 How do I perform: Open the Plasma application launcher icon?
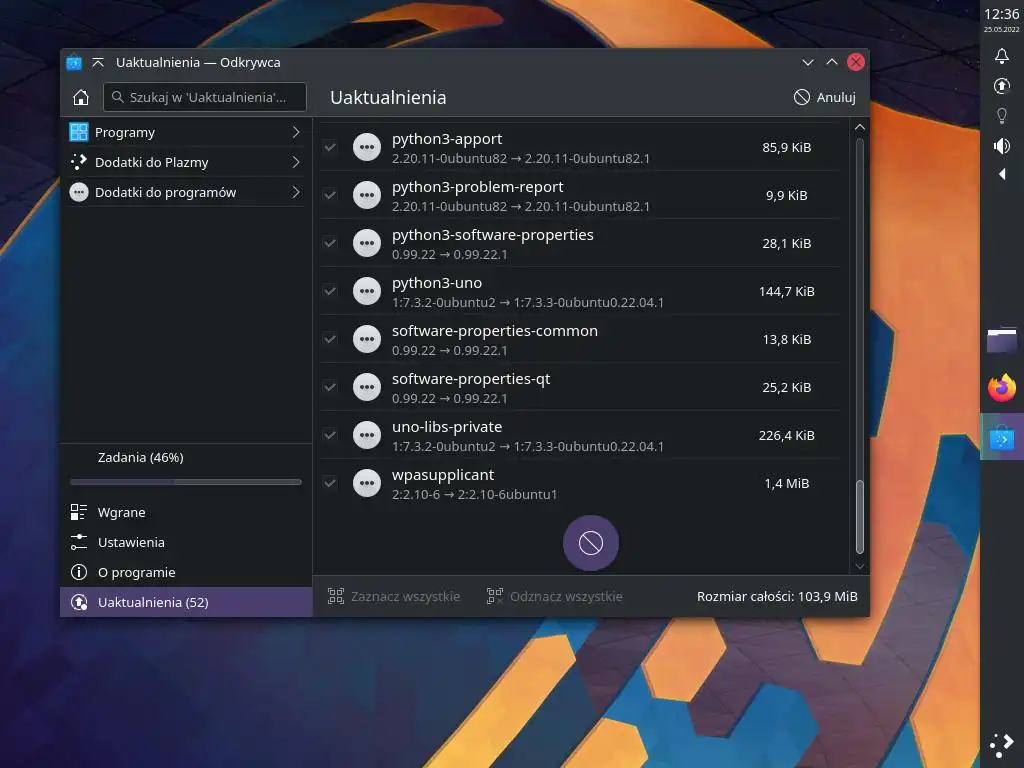[1002, 746]
